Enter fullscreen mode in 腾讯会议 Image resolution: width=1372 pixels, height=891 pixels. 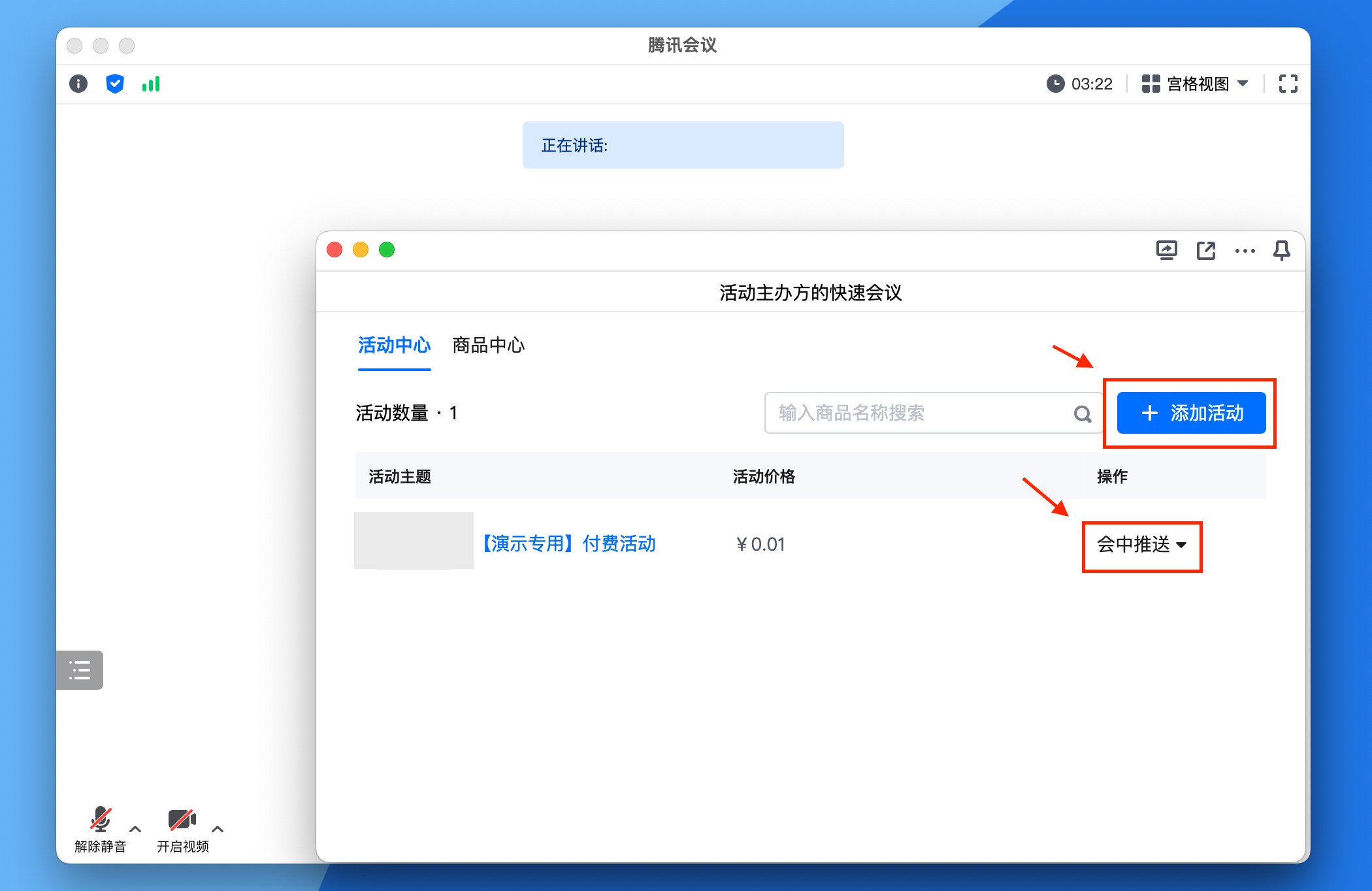pyautogui.click(x=1288, y=84)
